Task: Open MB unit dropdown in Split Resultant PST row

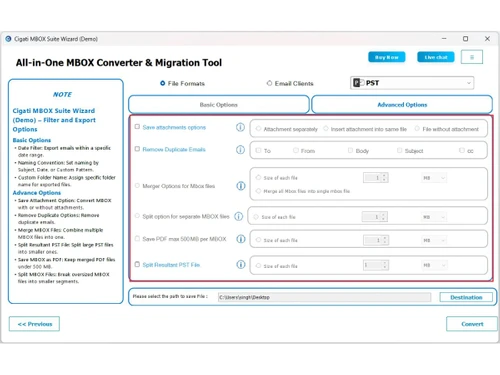Action: coord(434,265)
